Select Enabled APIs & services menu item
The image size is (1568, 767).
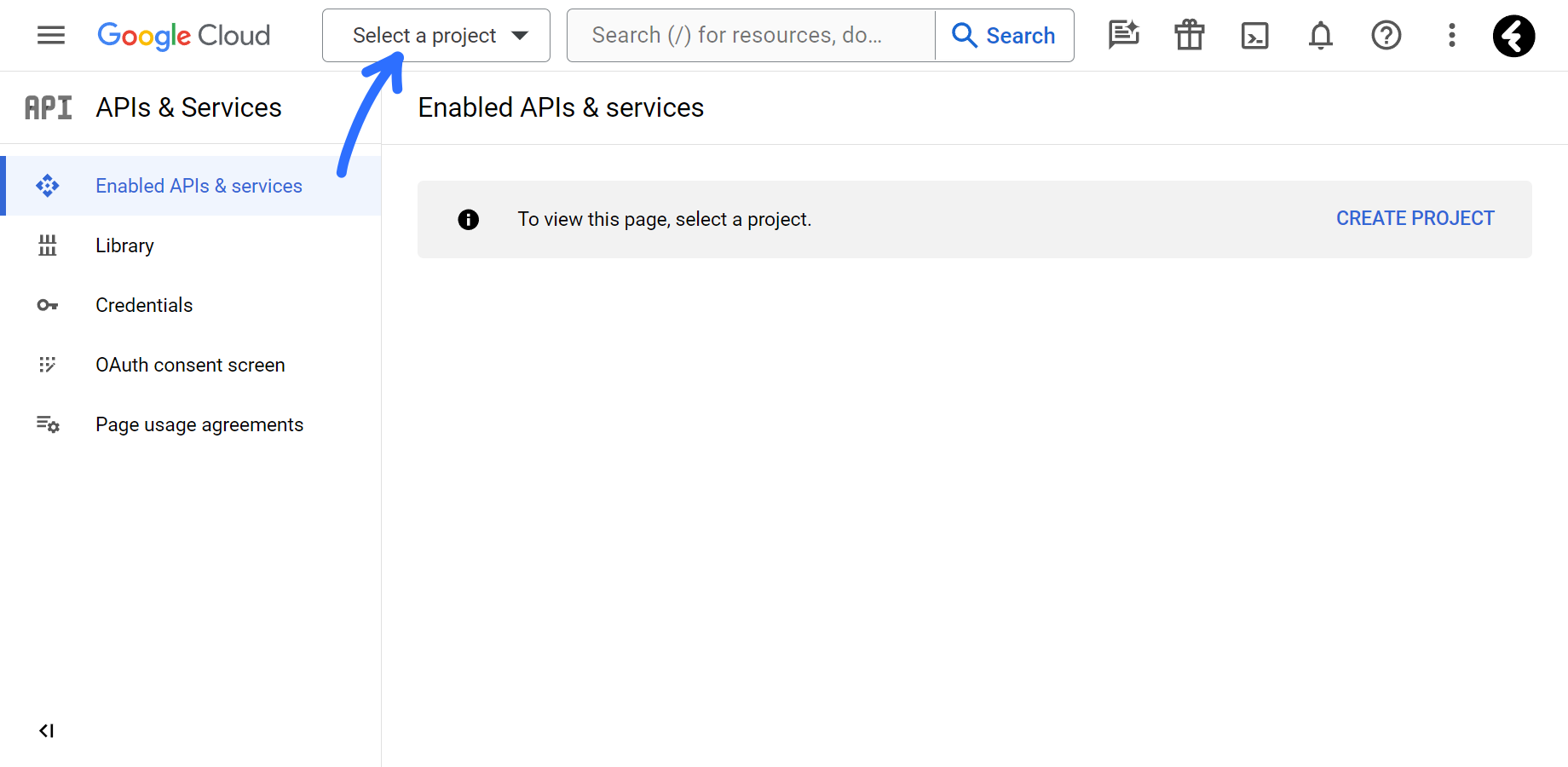tap(191, 186)
